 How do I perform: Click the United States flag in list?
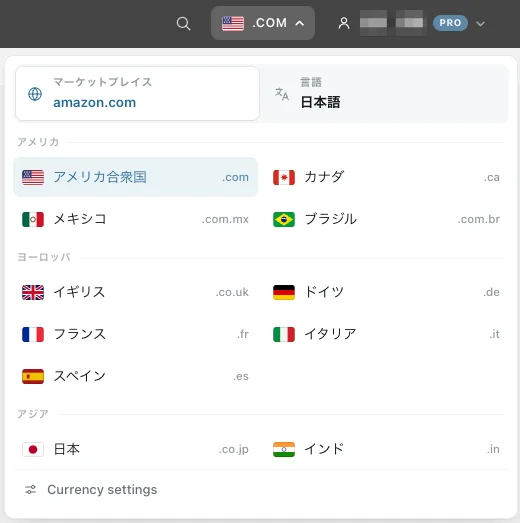(33, 177)
